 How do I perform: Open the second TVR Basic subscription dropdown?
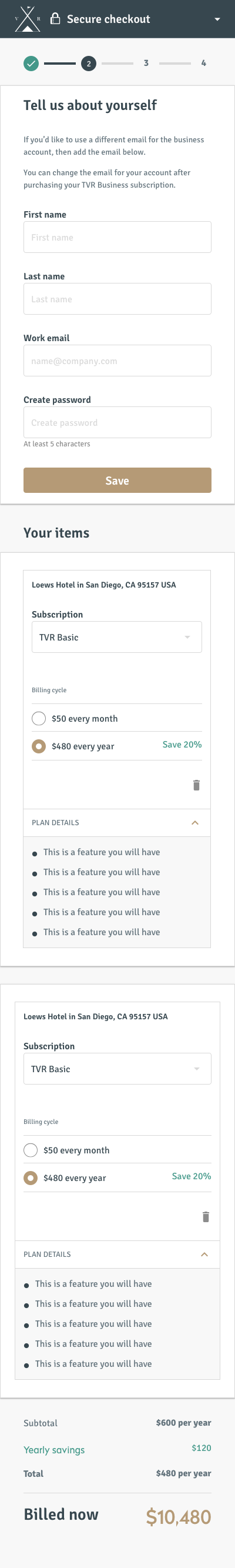click(117, 1069)
